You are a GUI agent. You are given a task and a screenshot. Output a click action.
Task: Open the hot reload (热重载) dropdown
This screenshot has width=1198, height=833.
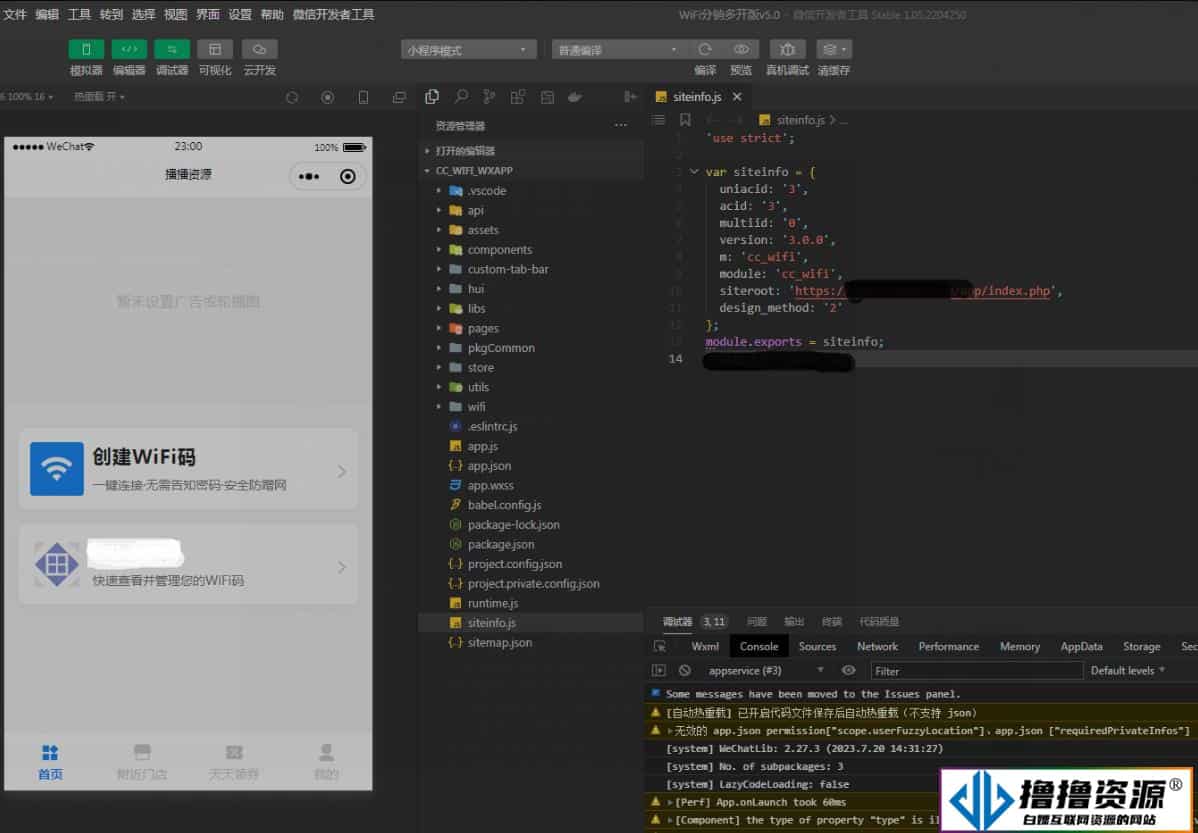tap(99, 97)
